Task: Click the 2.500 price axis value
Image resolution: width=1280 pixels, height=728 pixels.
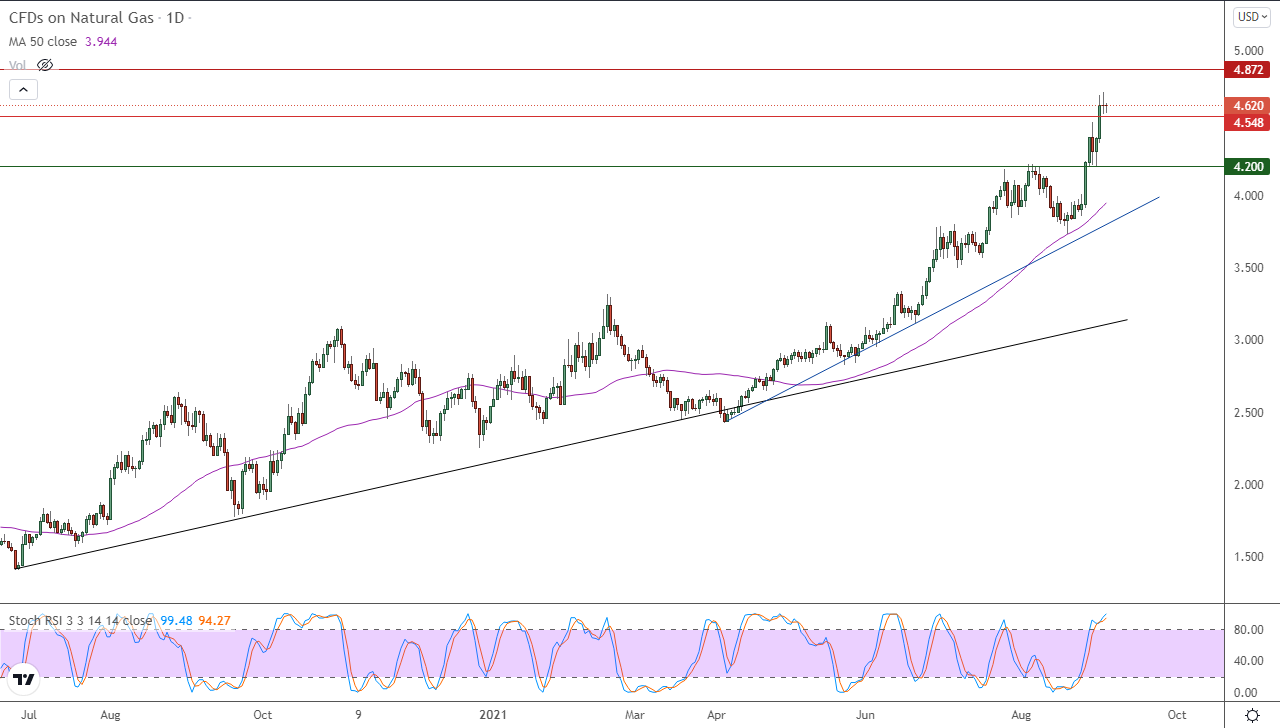Action: [x=1248, y=413]
